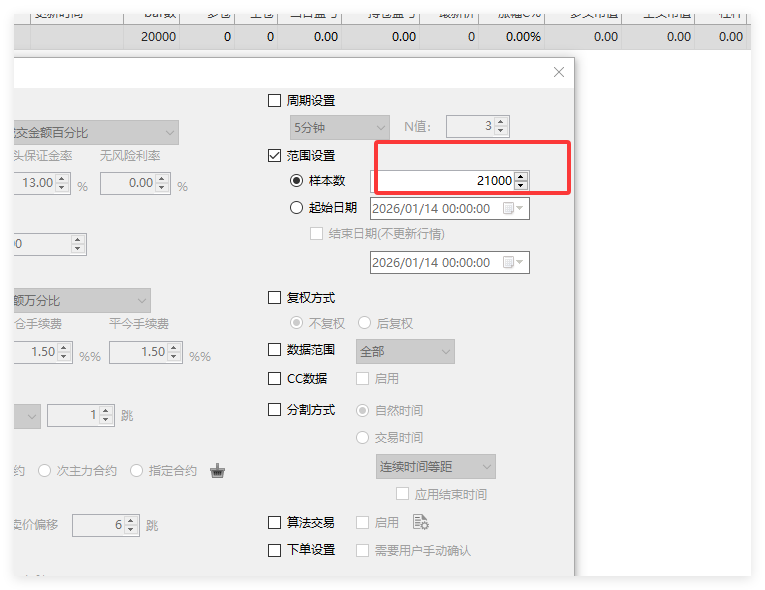765x590 pixels.
Task: Click the basket icon beside 指定合约
Action: click(x=218, y=471)
